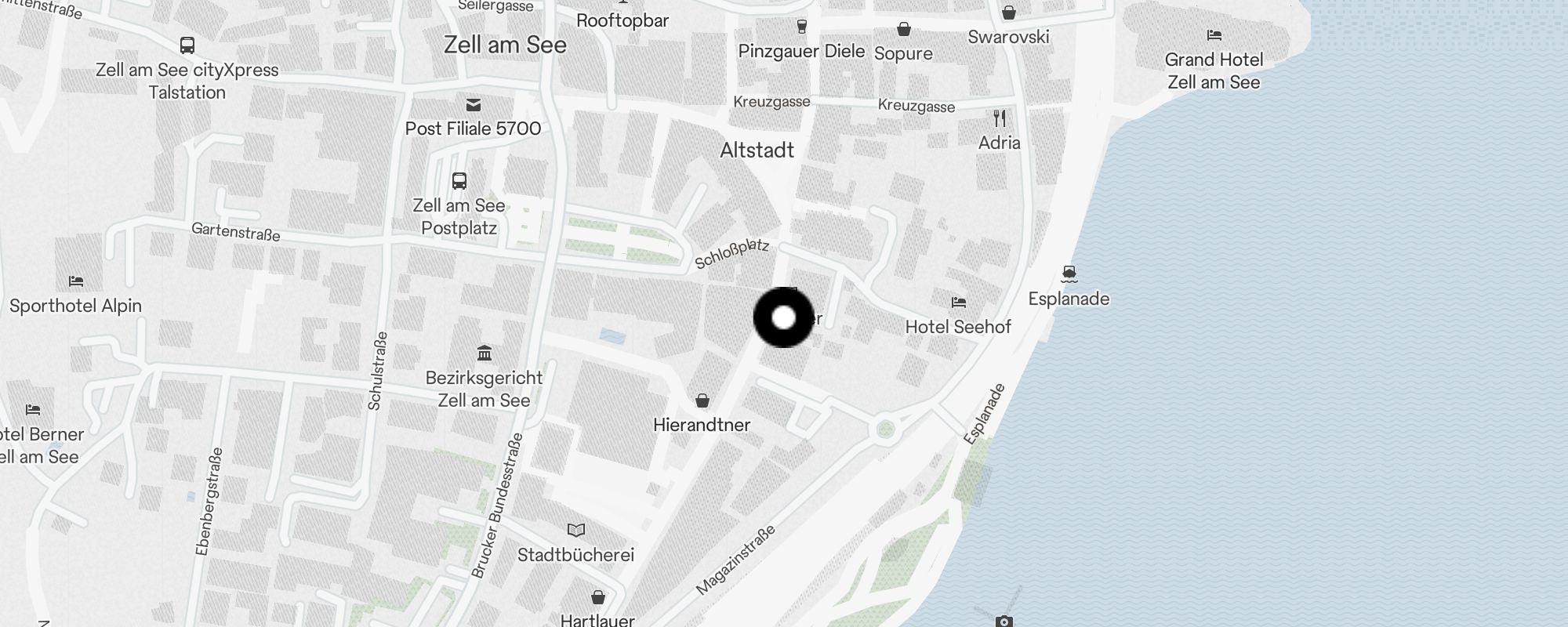This screenshot has width=1568, height=627.
Task: Select the Esplanade ferry icon
Action: click(x=1069, y=274)
